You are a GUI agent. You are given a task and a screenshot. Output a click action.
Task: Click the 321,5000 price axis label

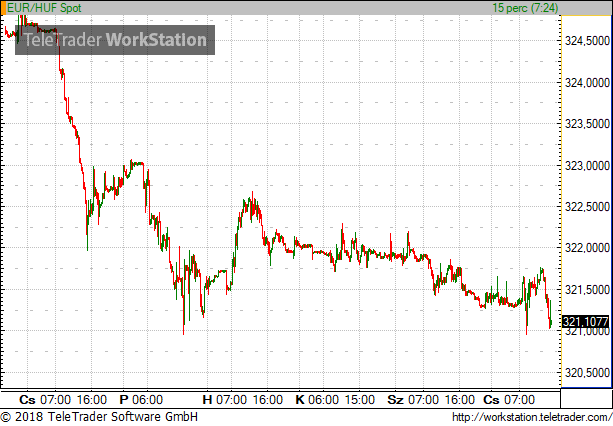click(587, 290)
